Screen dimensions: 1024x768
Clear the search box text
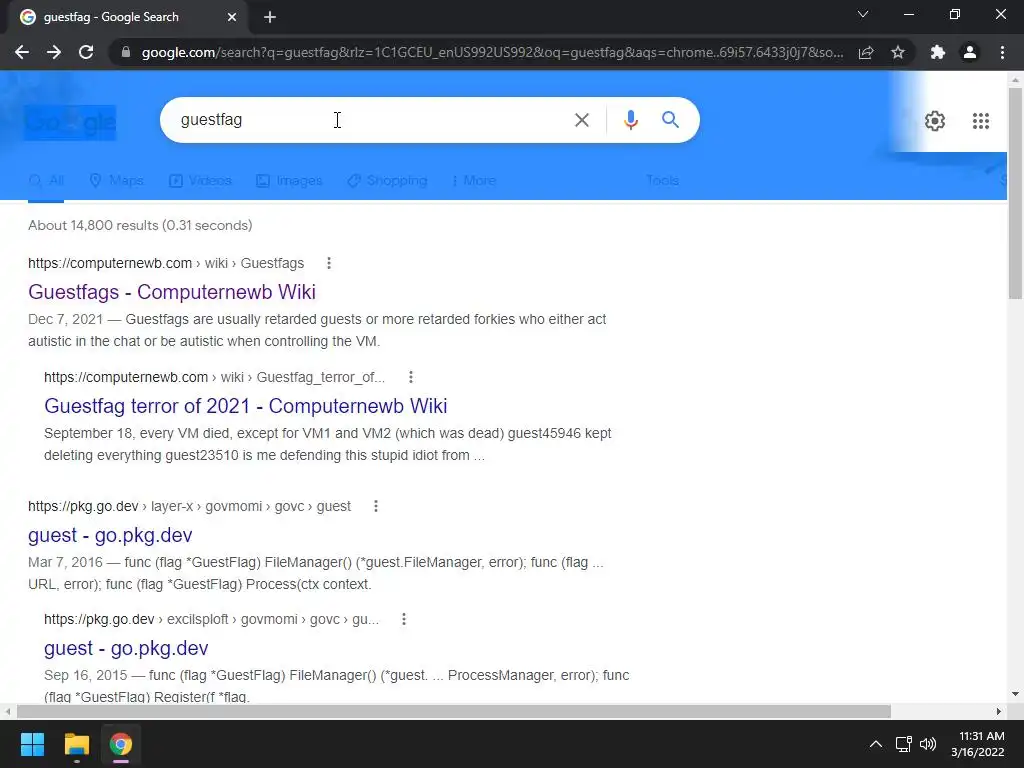pyautogui.click(x=581, y=120)
